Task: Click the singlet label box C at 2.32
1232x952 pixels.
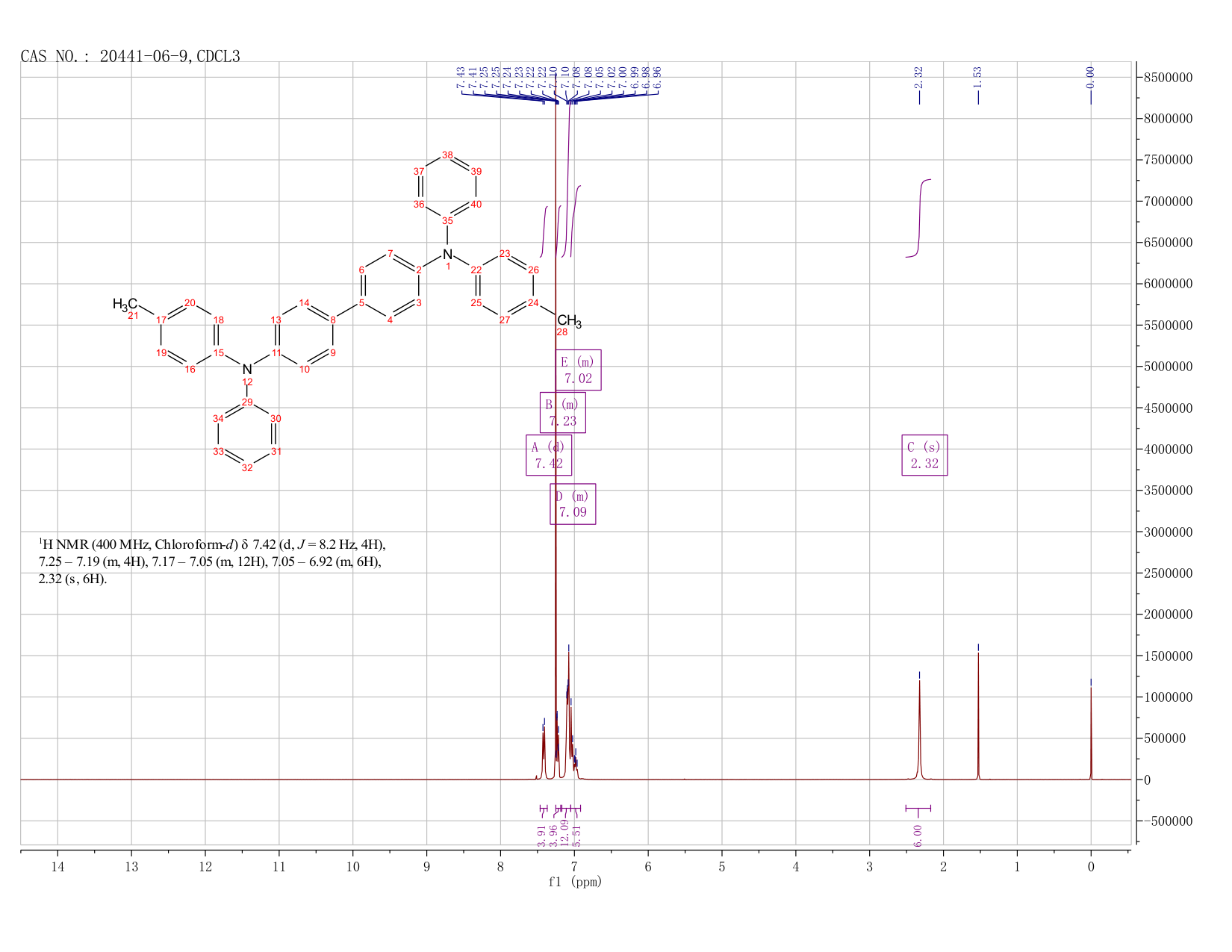Action: click(x=924, y=455)
